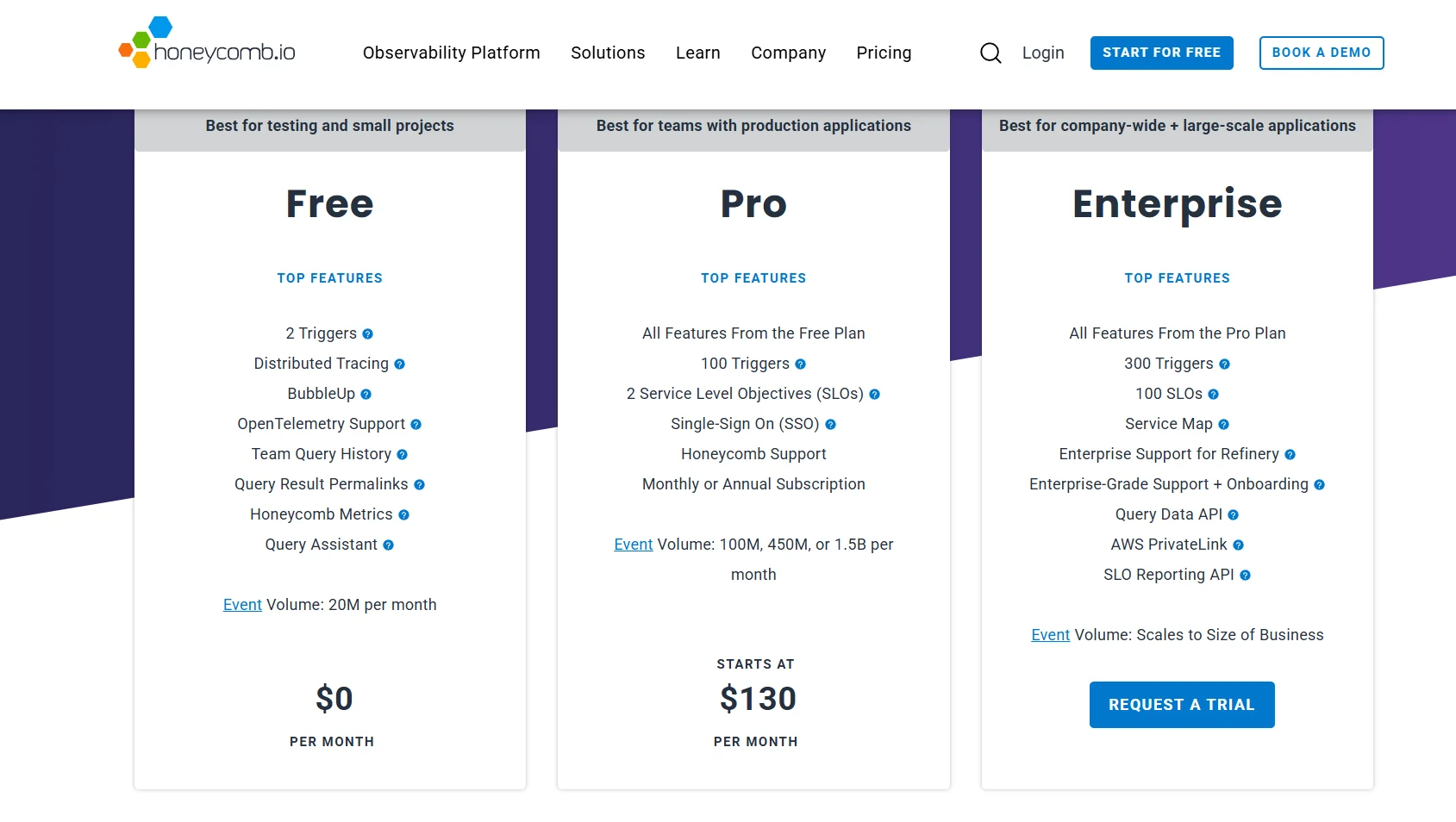Open the Solutions menu
This screenshot has width=1456, height=822.
pos(608,53)
